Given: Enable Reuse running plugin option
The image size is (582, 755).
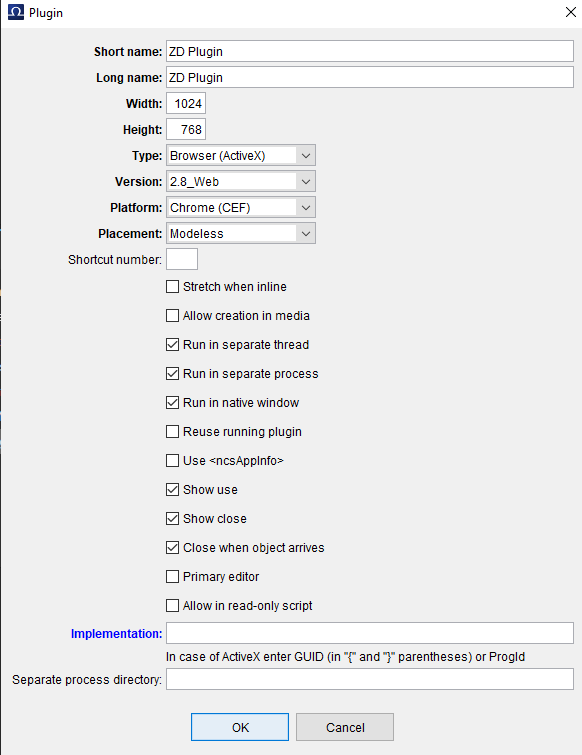Looking at the screenshot, I should [172, 431].
